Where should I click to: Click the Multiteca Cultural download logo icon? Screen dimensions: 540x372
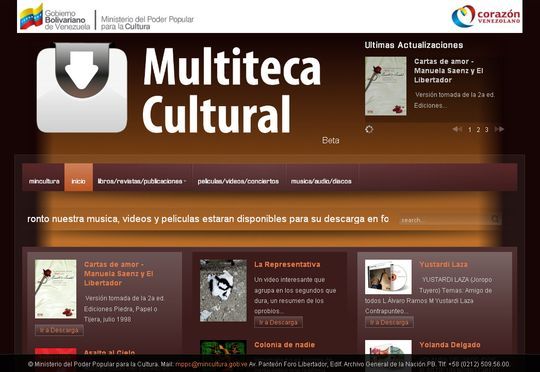click(x=82, y=87)
